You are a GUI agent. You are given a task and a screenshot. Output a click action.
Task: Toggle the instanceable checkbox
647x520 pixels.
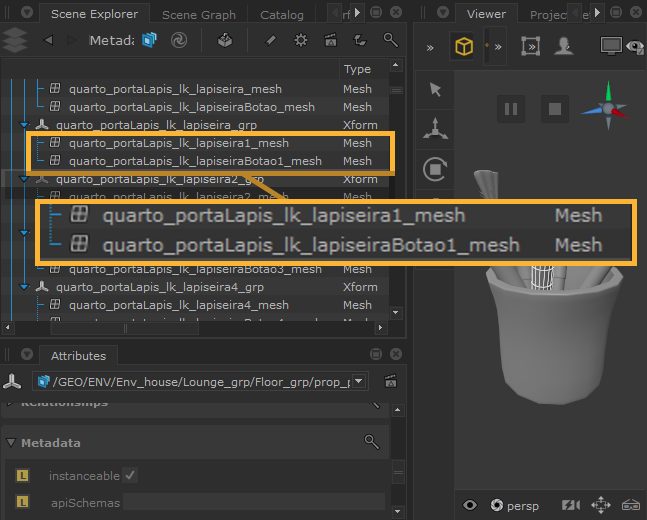click(130, 475)
